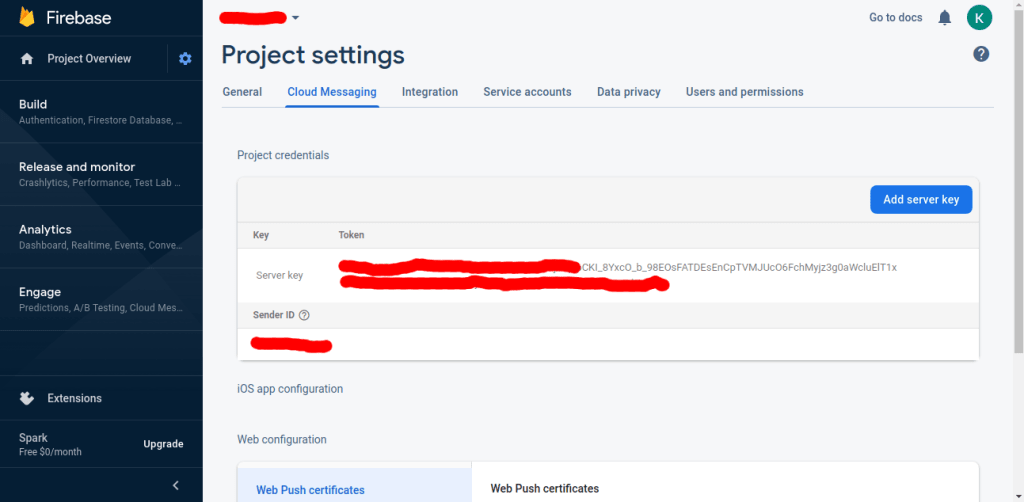Viewport: 1024px width, 502px height.
Task: Click the Token column header
Action: (351, 235)
